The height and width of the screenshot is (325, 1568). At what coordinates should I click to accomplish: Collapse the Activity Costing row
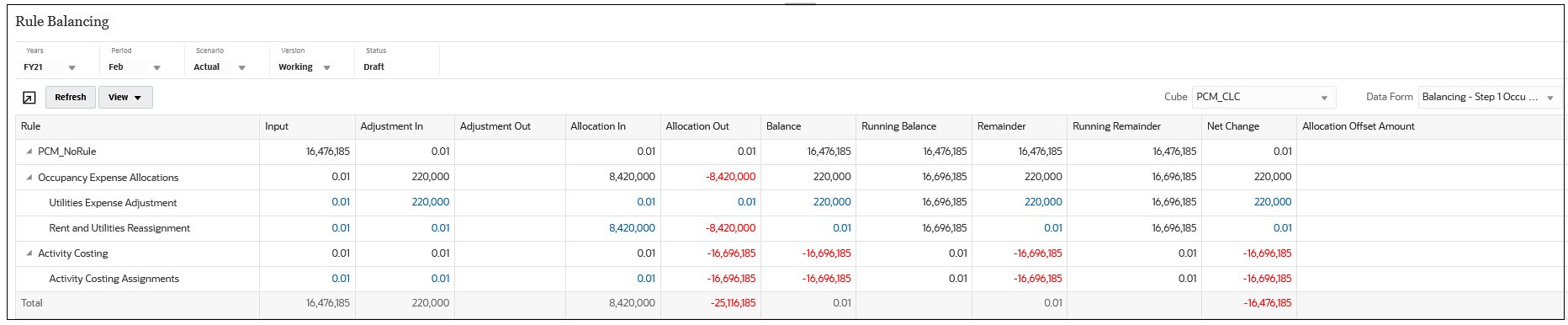(x=29, y=253)
